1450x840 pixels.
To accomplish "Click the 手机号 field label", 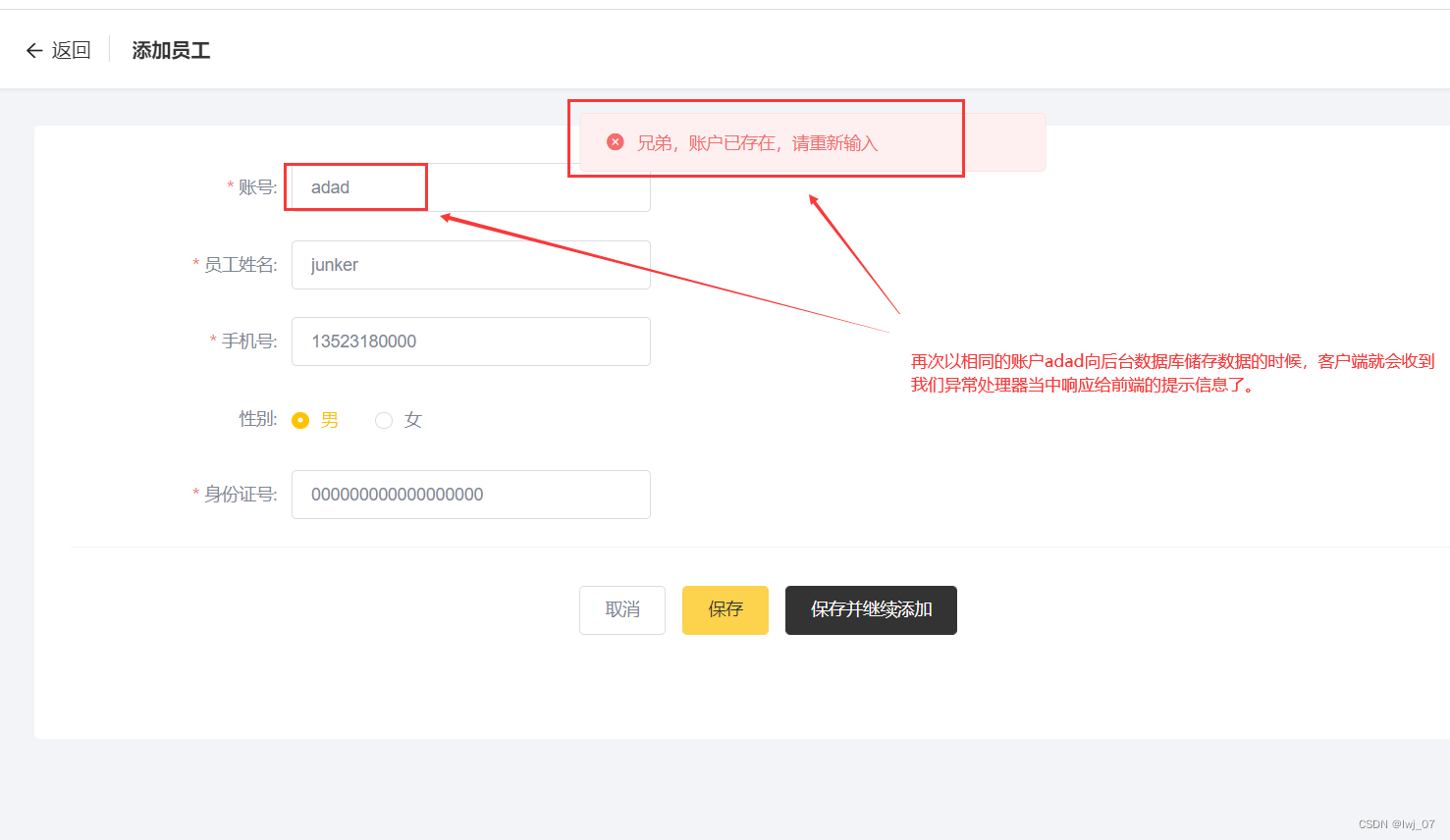I will point(248,341).
